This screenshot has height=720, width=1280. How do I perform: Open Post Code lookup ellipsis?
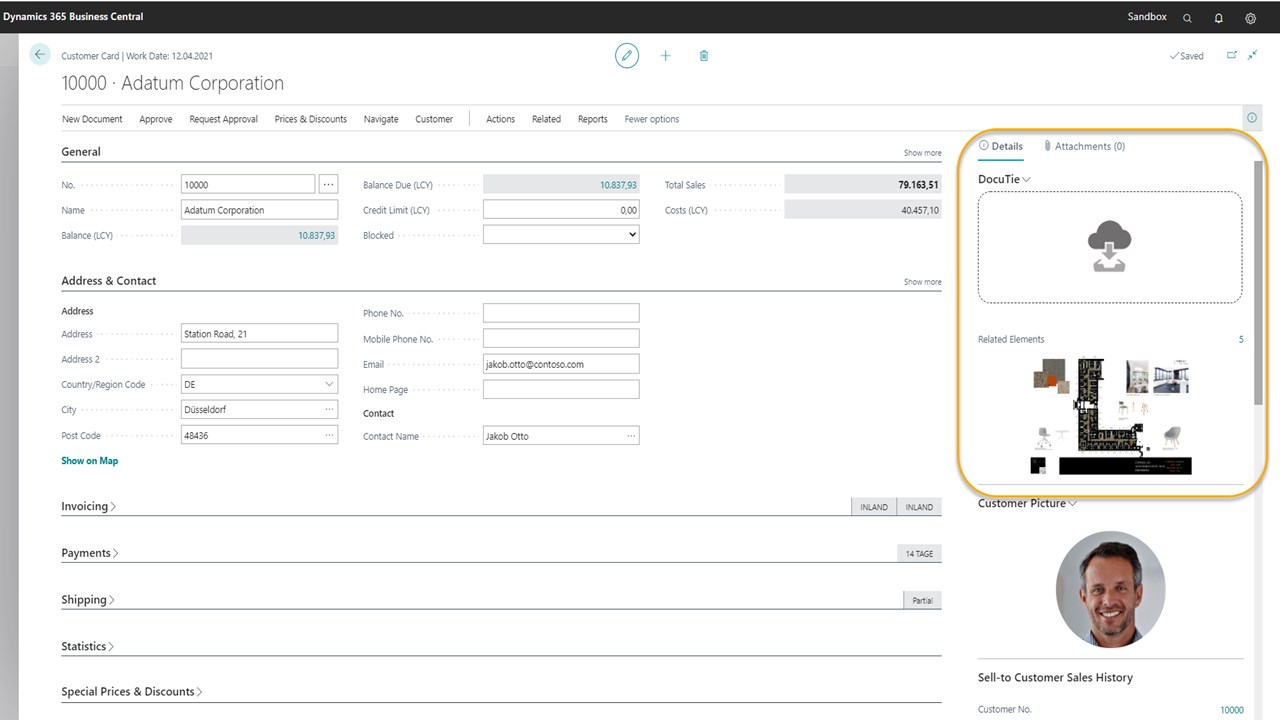(329, 435)
